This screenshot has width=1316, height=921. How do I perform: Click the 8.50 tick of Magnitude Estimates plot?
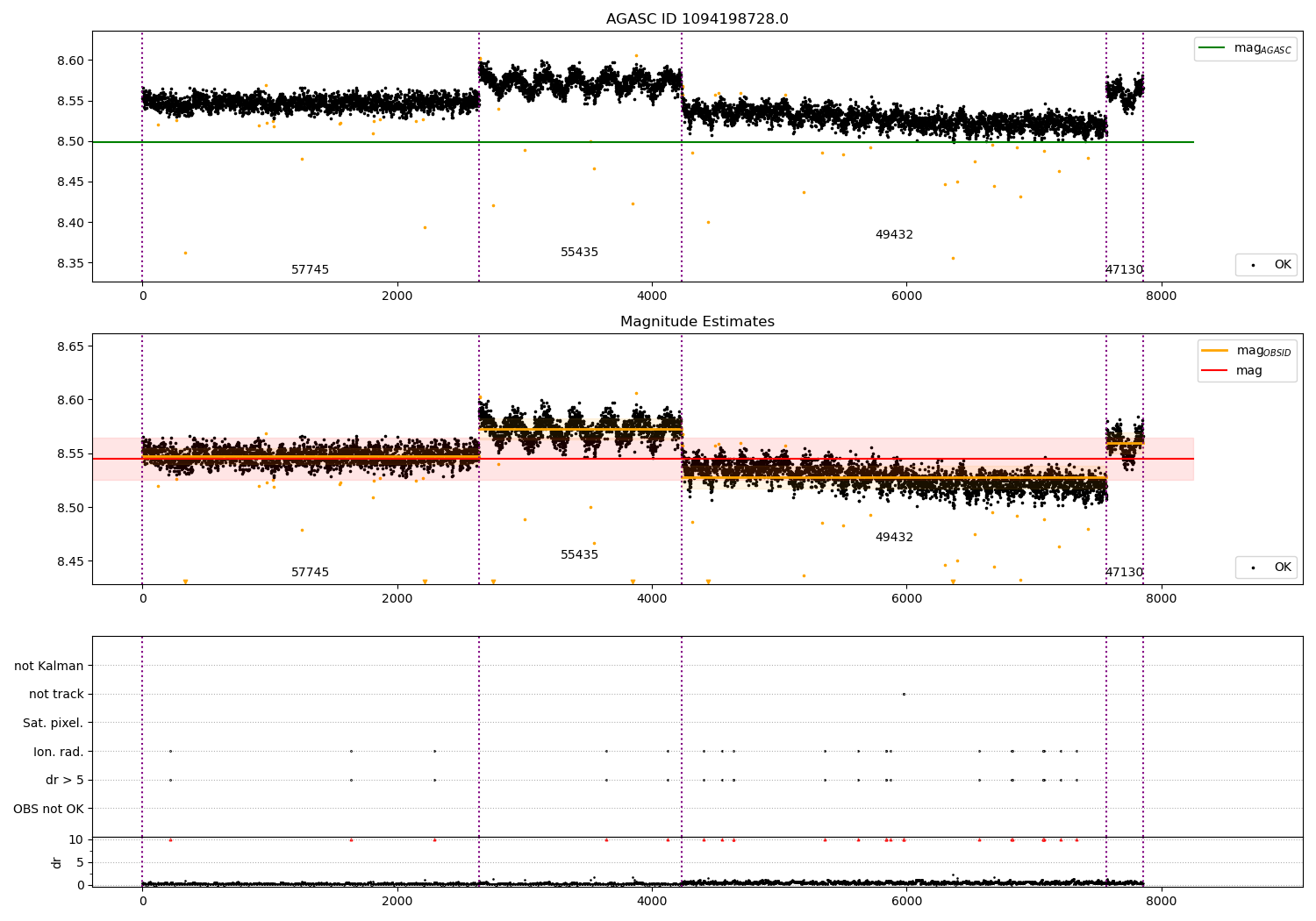(71, 509)
